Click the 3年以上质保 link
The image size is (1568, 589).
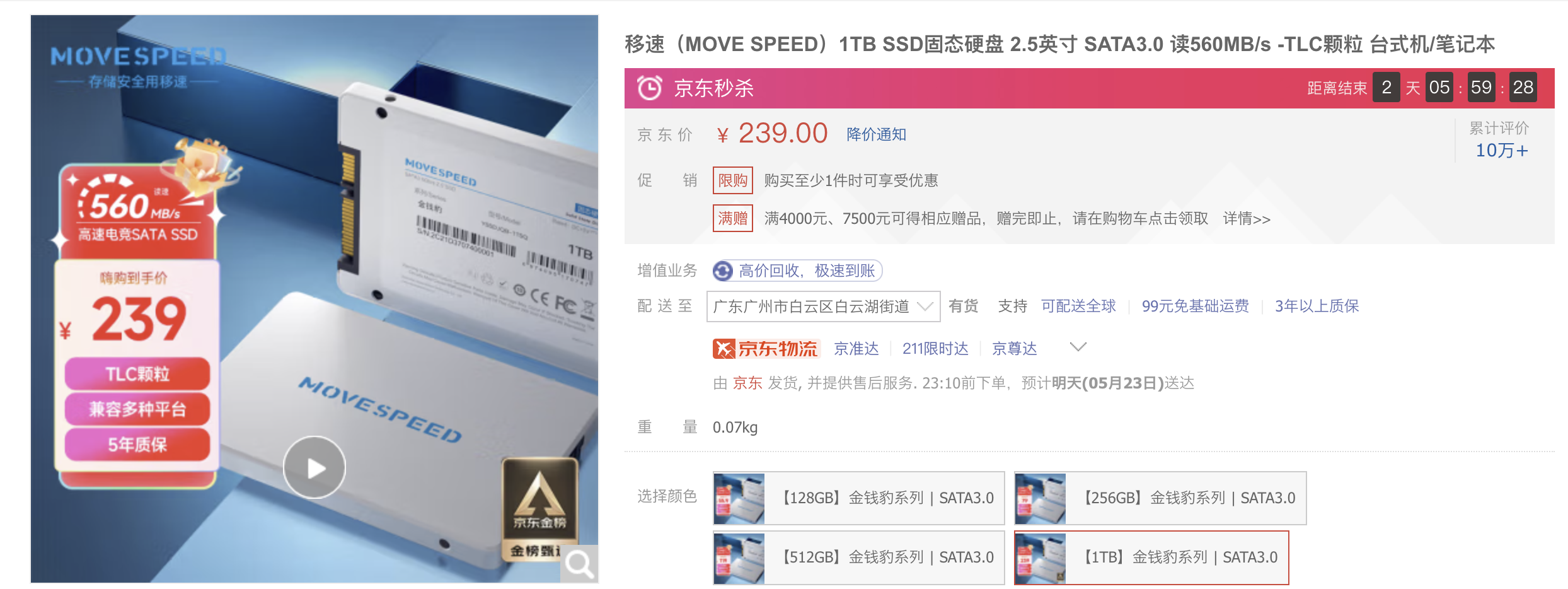pyautogui.click(x=1317, y=306)
